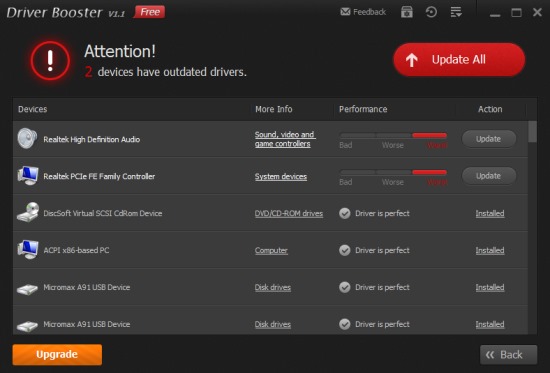550x373 pixels.
Task: Close the Driver Booster window
Action: [537, 12]
